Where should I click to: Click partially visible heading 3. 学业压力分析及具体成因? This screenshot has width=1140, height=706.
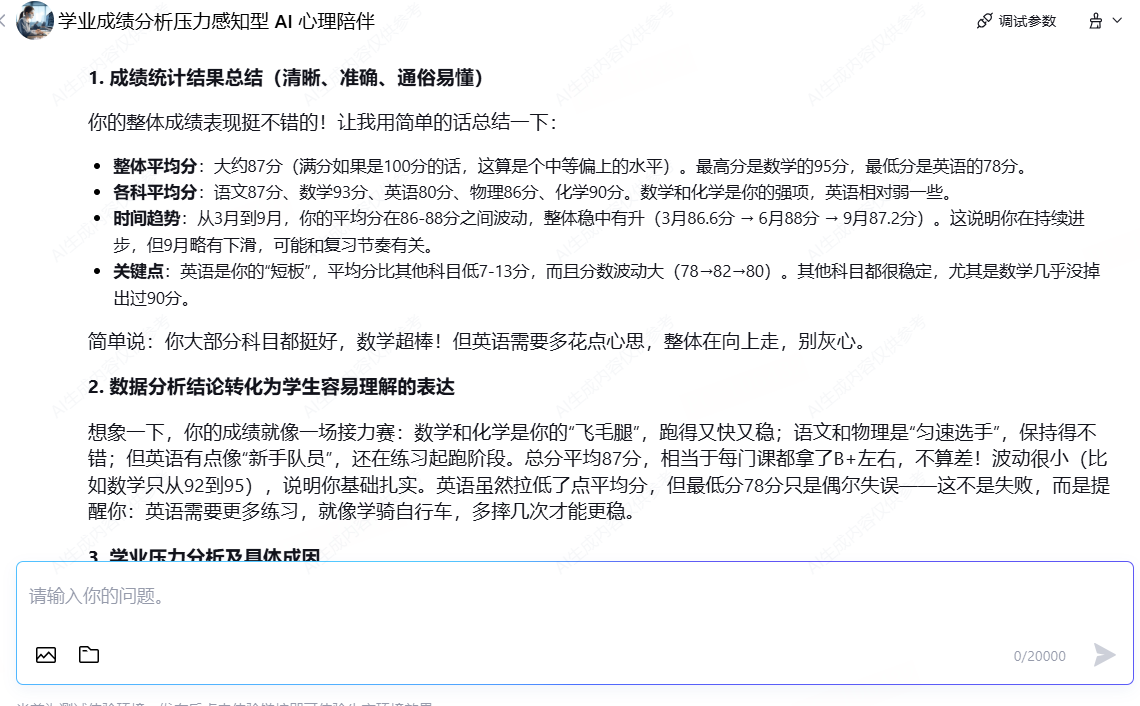[x=204, y=556]
